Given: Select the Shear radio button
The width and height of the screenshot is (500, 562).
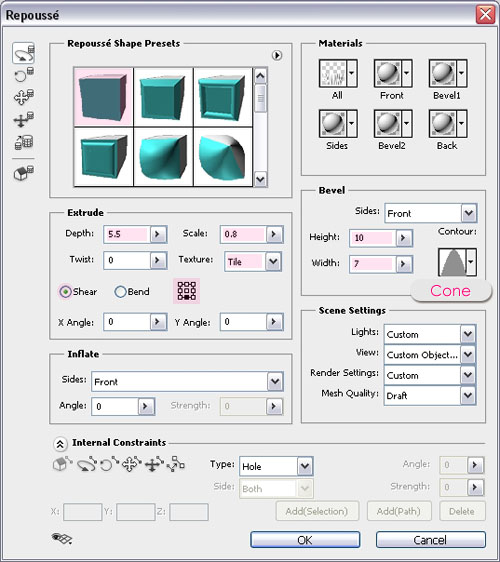Looking at the screenshot, I should (66, 292).
